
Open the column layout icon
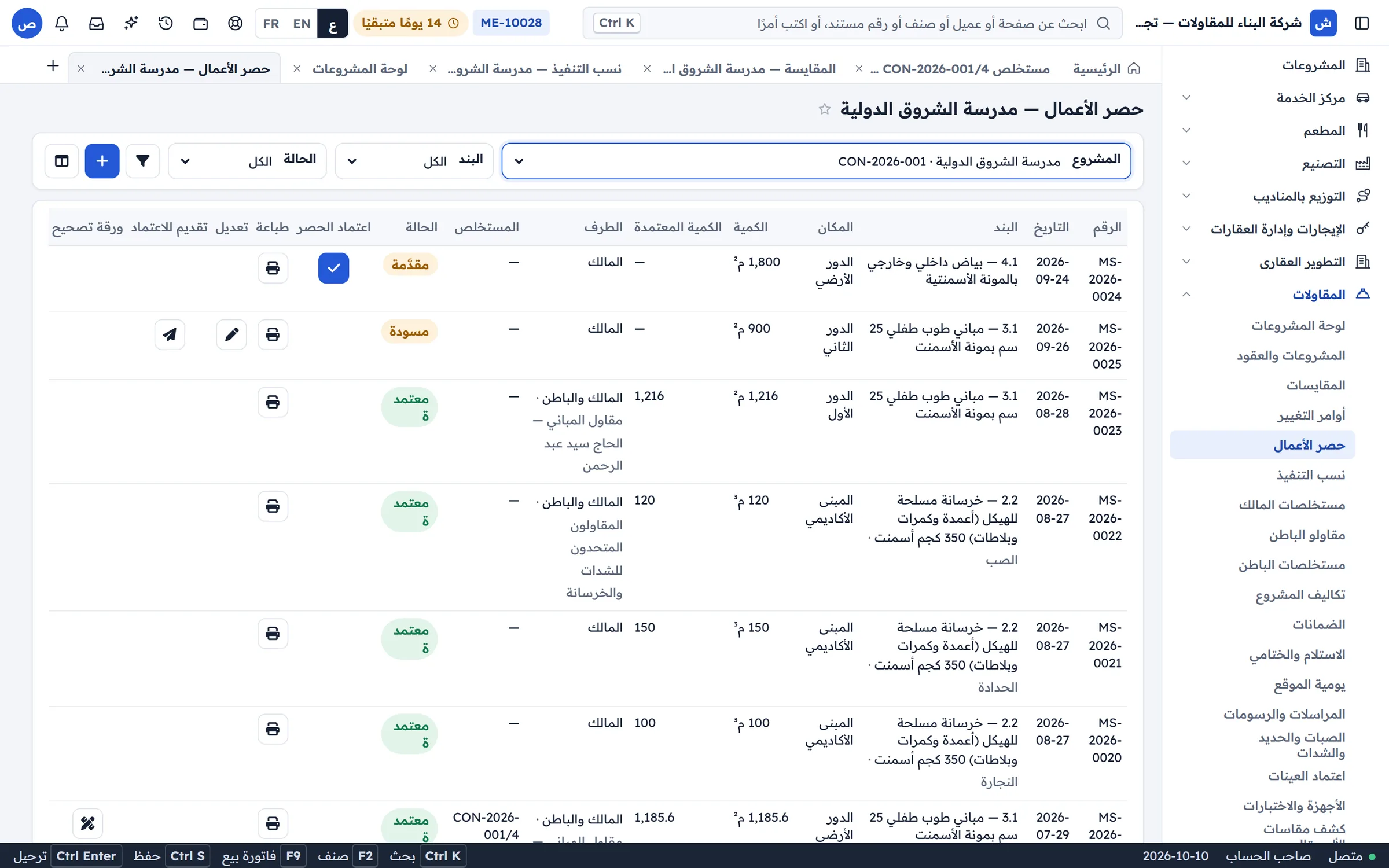pyautogui.click(x=62, y=161)
